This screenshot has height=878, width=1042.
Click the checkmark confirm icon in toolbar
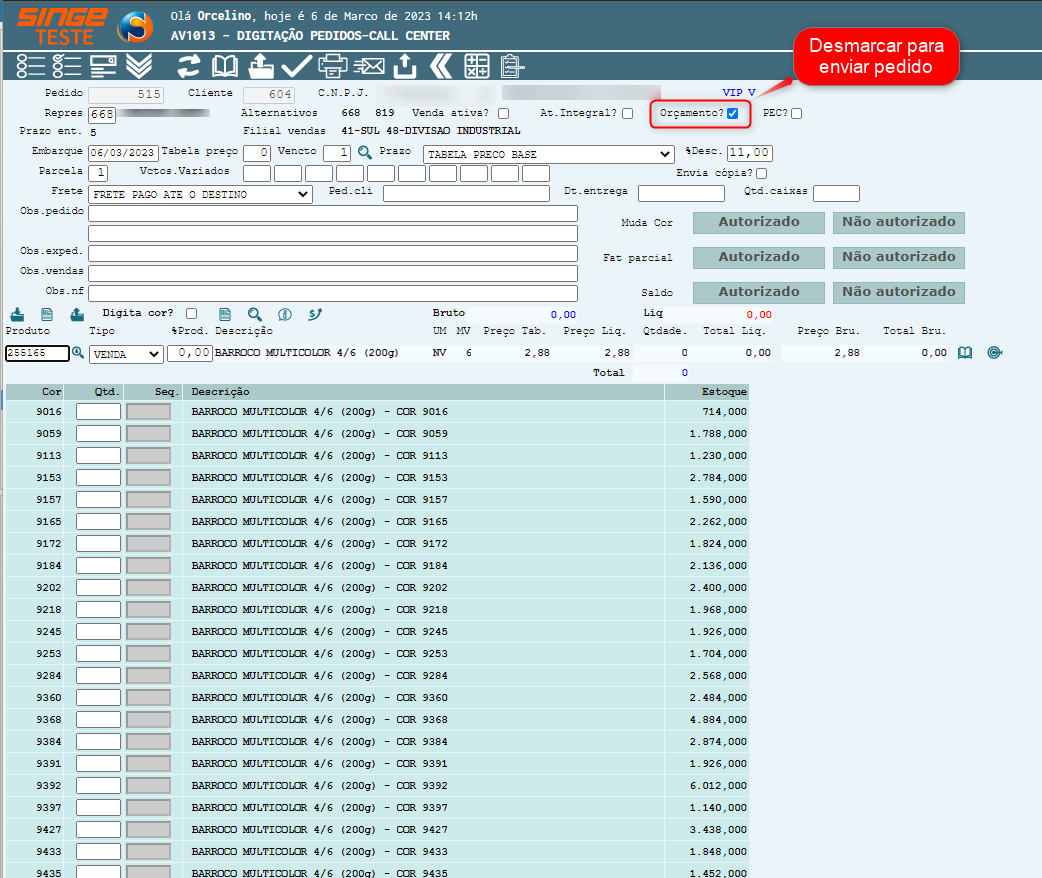(x=296, y=66)
